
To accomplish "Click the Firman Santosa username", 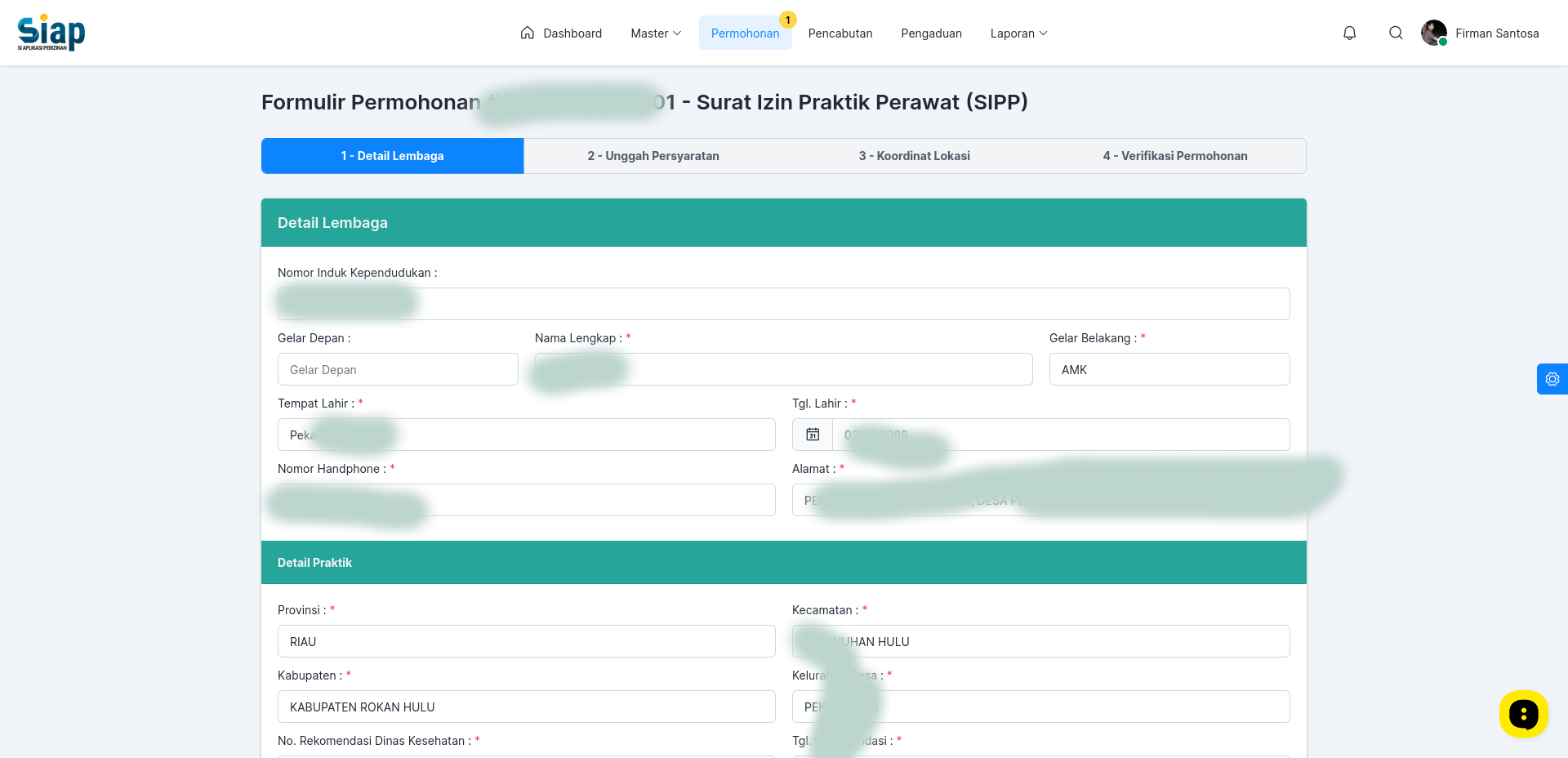I will point(1497,33).
